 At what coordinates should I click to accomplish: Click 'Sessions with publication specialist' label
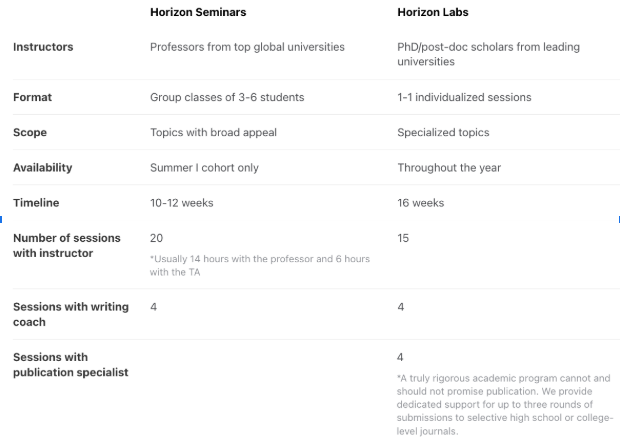coord(71,364)
